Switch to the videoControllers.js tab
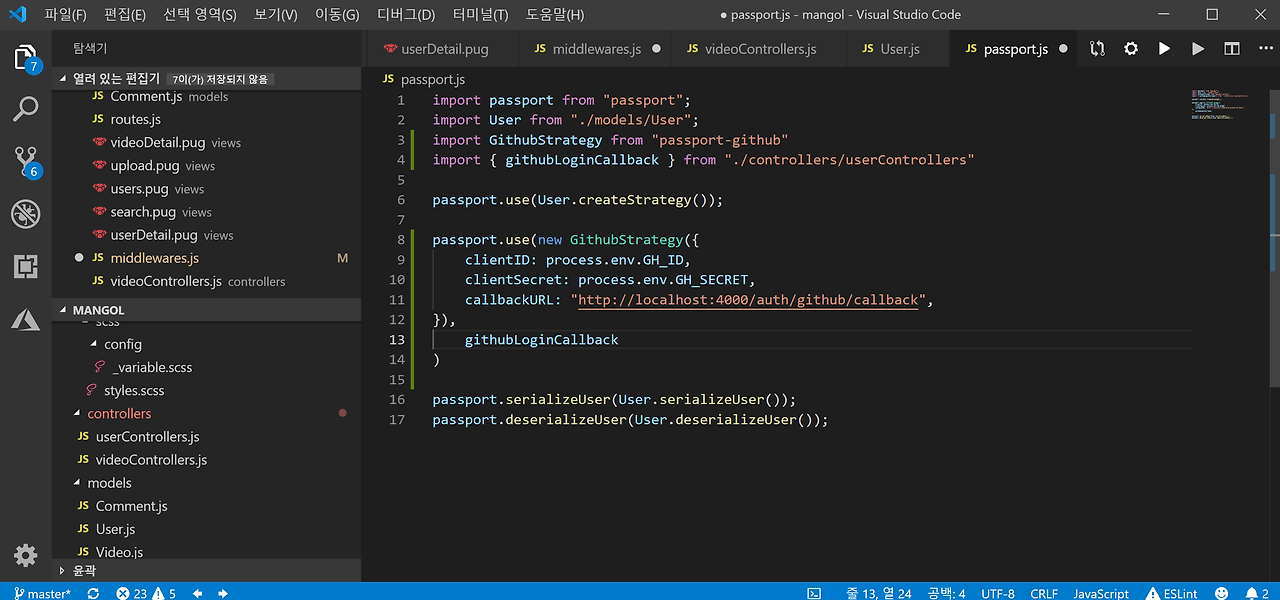Viewport: 1280px width, 600px height. point(760,48)
